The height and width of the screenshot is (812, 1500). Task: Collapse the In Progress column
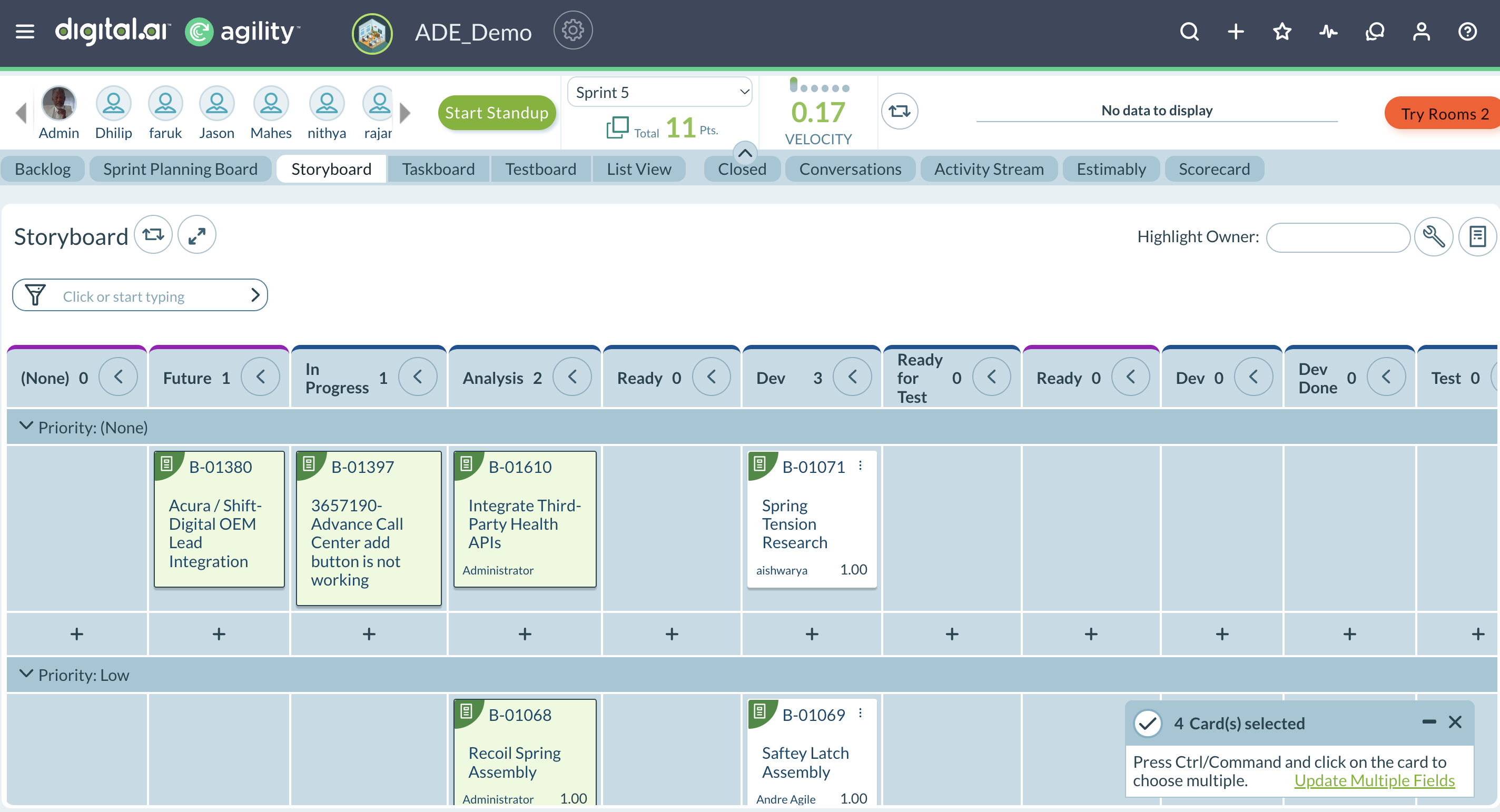click(418, 377)
